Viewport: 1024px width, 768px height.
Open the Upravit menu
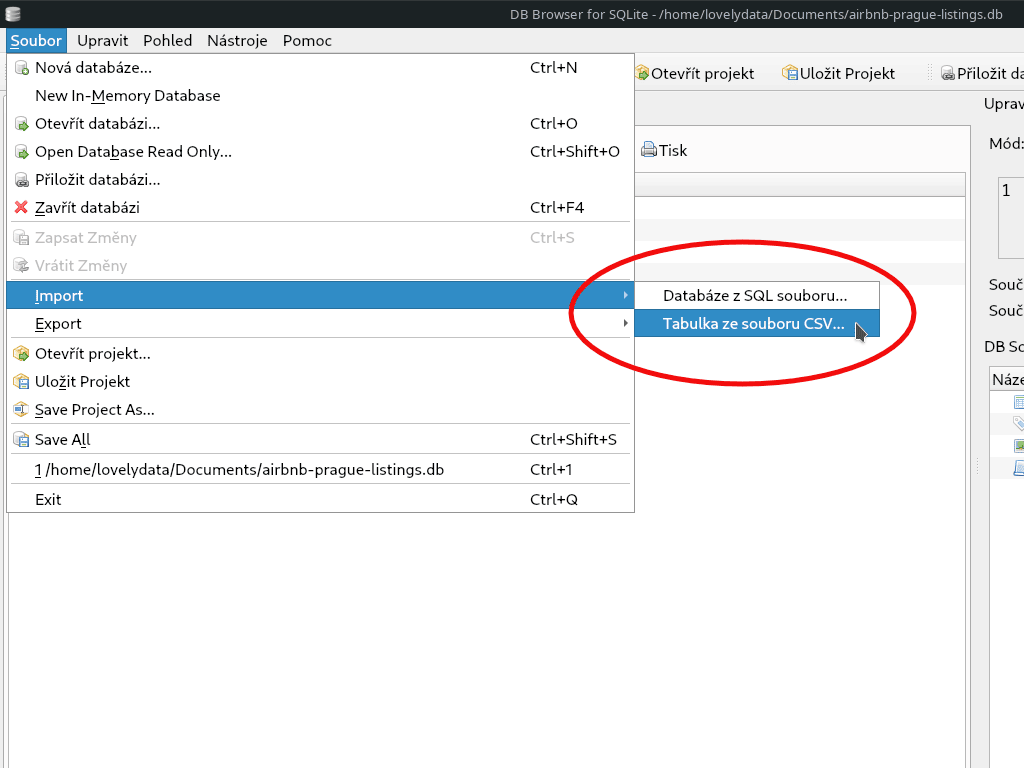(103, 40)
